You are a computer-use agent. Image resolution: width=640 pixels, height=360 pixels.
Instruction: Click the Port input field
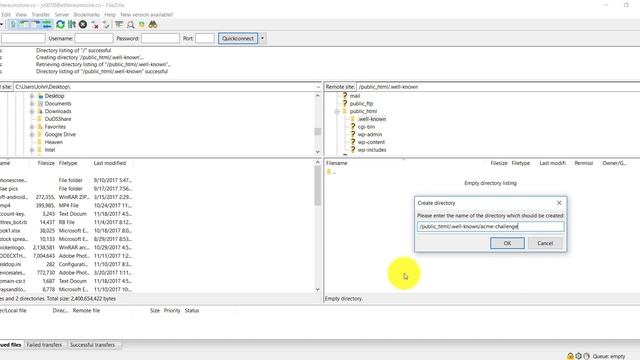[205, 38]
